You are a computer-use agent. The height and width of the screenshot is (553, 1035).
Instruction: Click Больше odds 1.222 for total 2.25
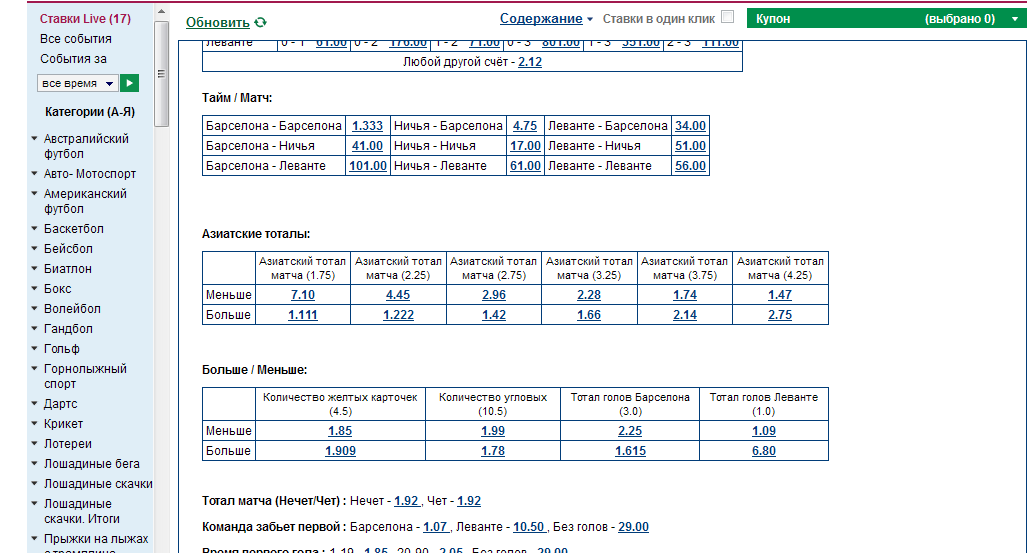click(398, 315)
